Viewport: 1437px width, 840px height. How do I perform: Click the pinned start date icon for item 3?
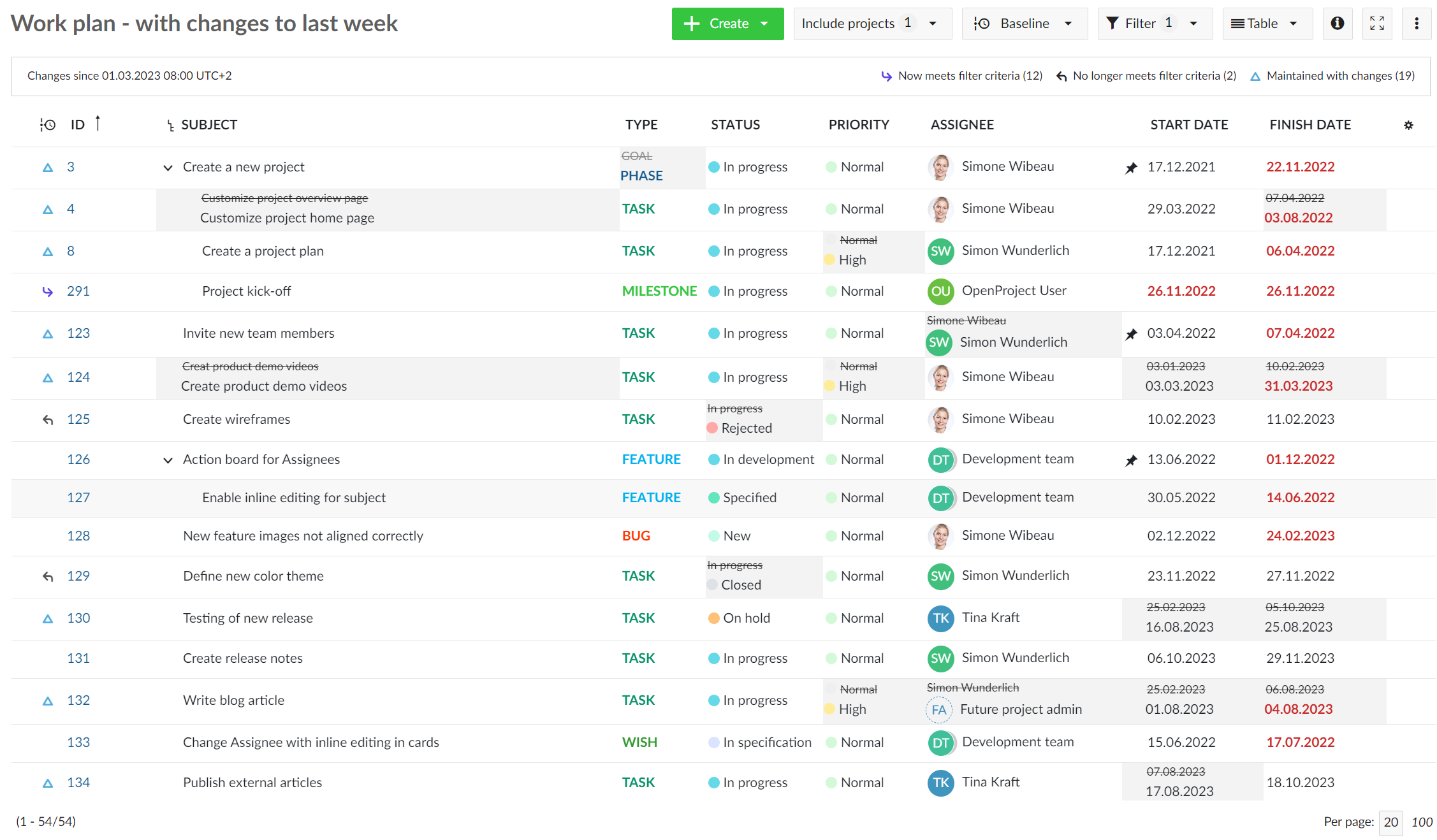coord(1131,167)
